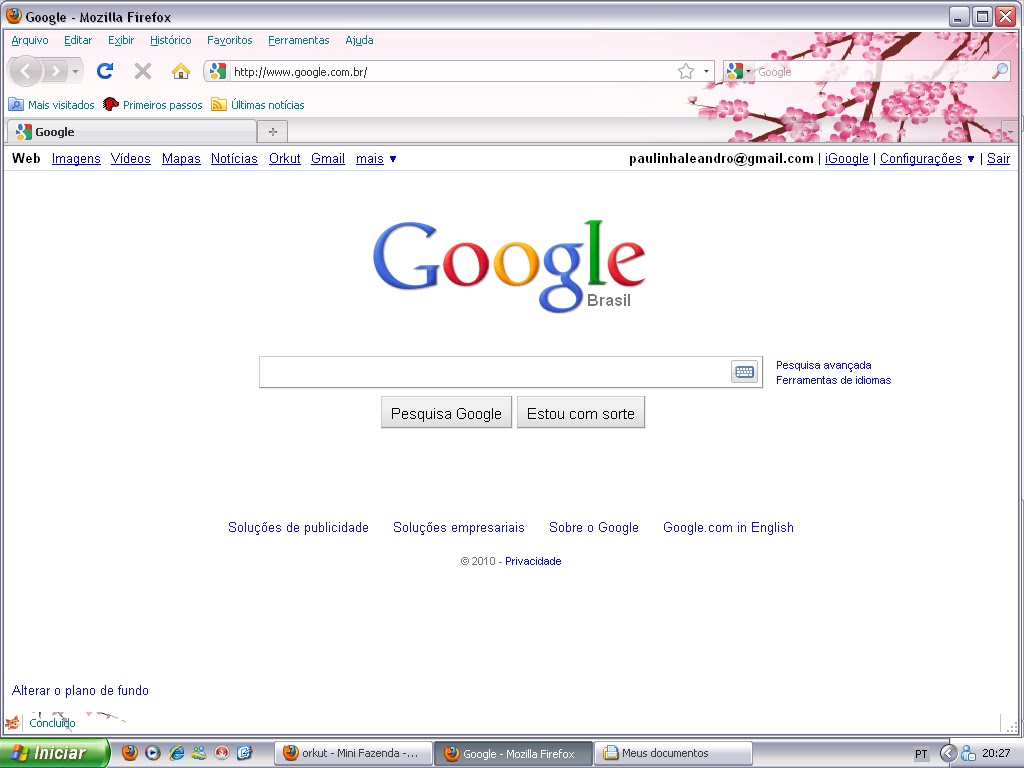The image size is (1024, 768).
Task: Launch Windows Messenger from quick launch
Action: [199, 753]
